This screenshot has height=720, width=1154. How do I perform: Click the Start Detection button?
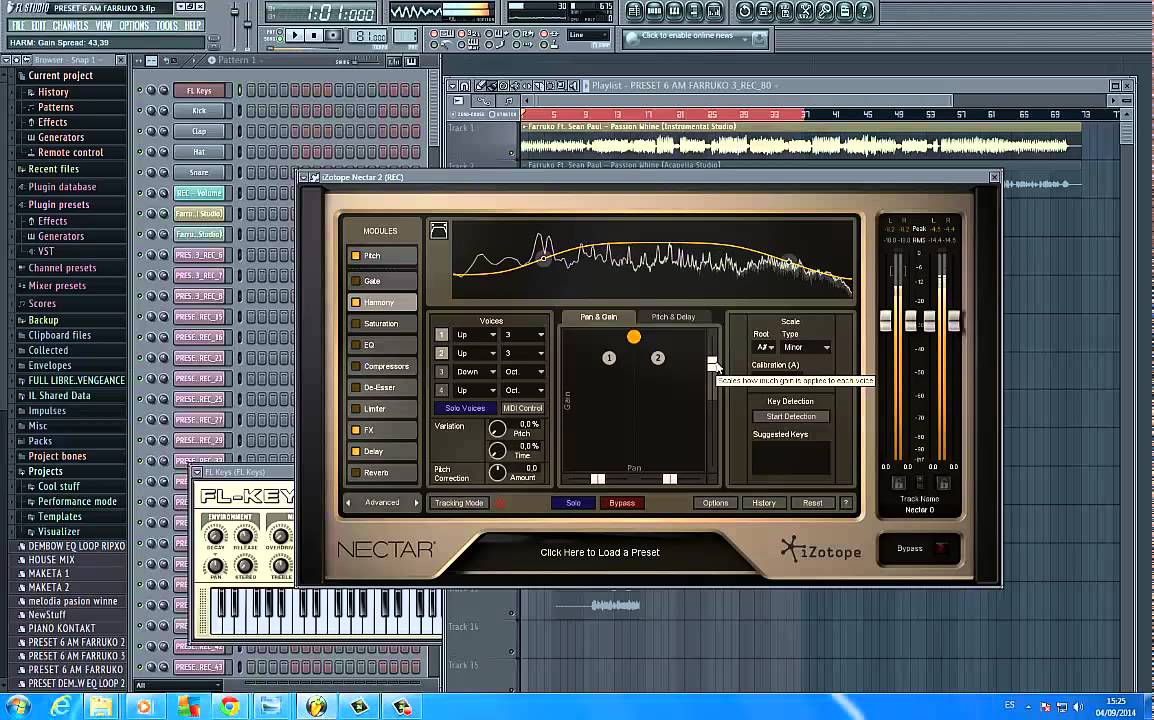(x=791, y=417)
